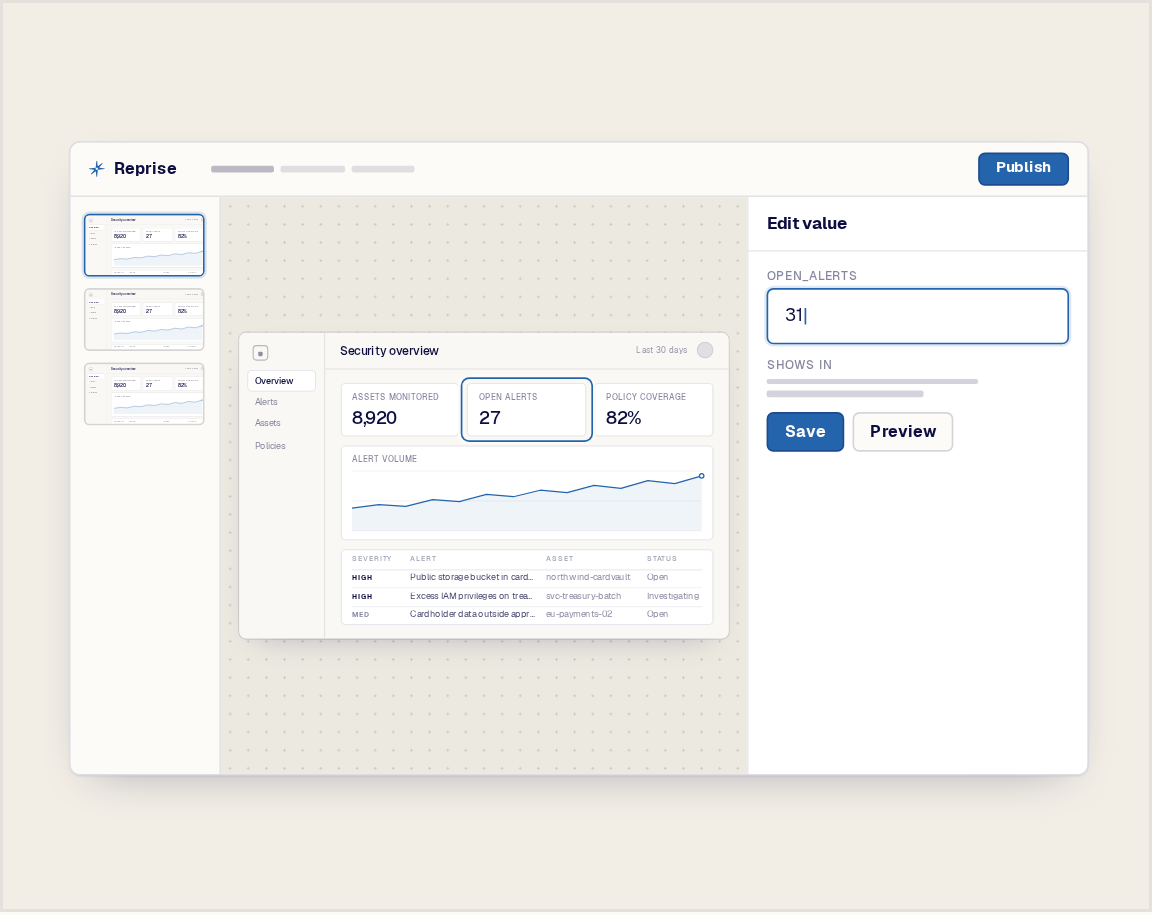Viewport: 1152px width, 915px height.
Task: Click the Edit value panel heading
Action: (x=807, y=224)
